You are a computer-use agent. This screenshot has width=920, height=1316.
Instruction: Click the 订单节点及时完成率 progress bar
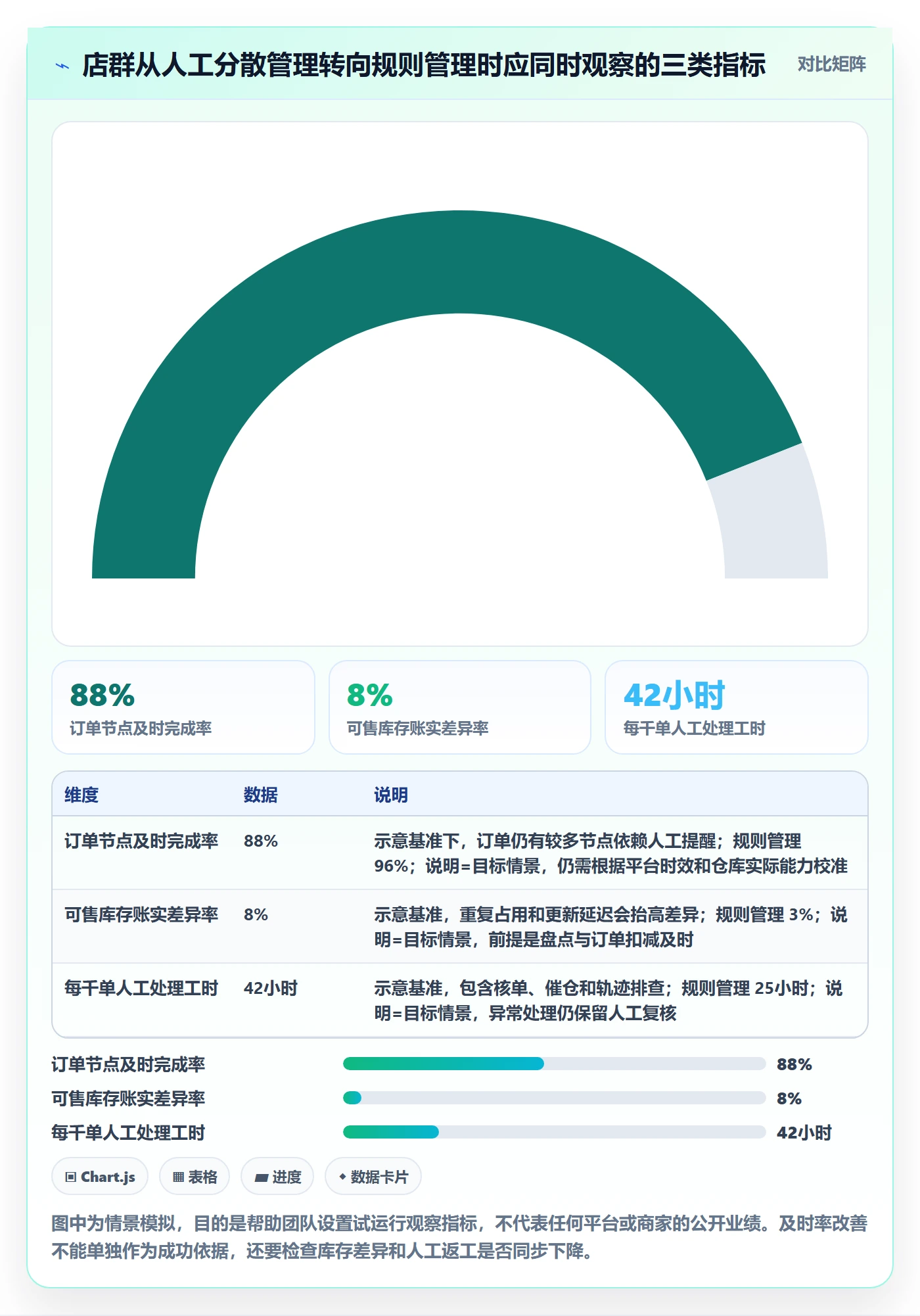[554, 1064]
